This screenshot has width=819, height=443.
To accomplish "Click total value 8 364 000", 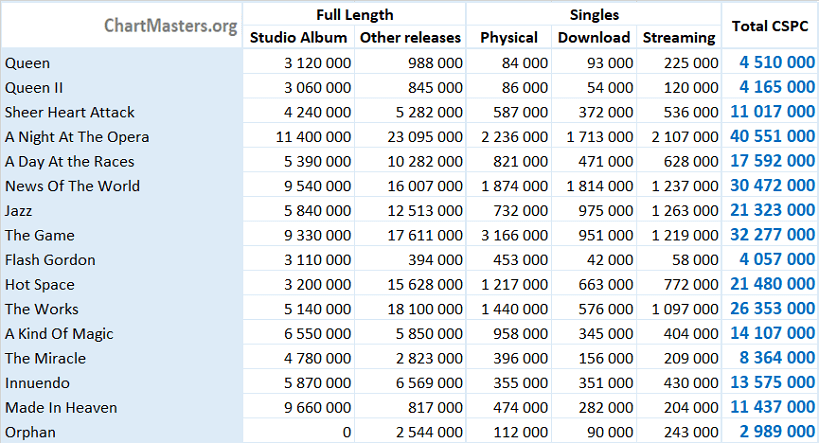I will [x=777, y=358].
